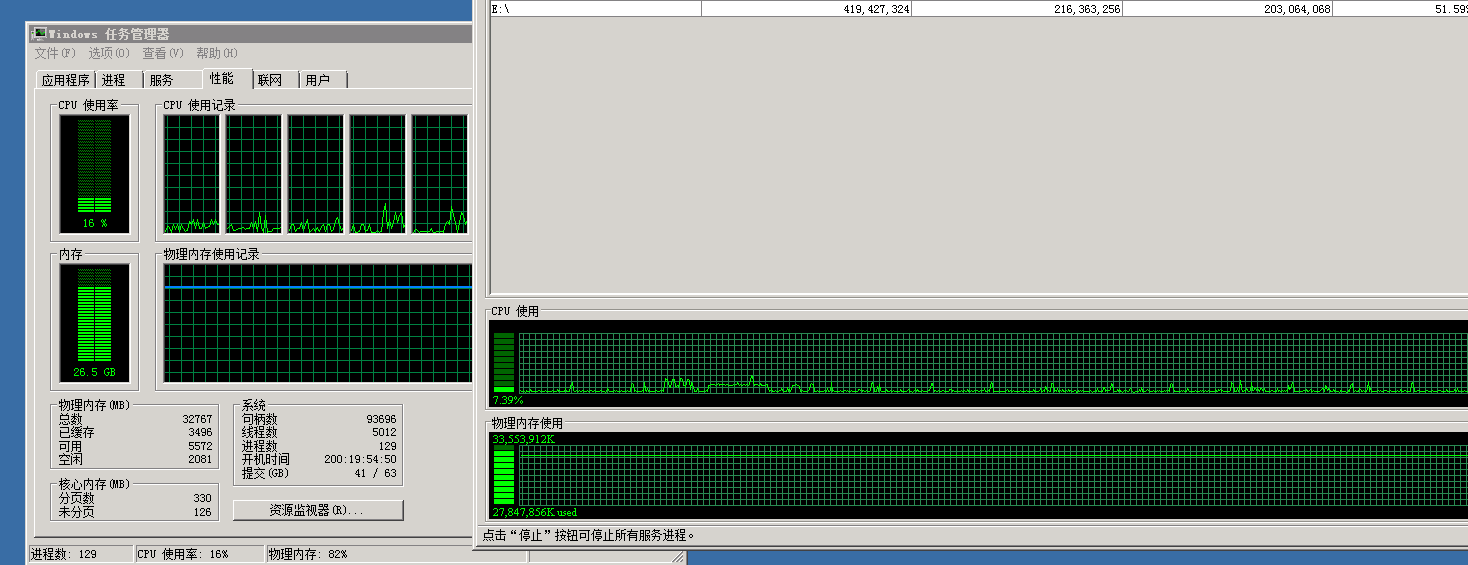This screenshot has width=1468, height=565.
Task: Click the memory meter showing 26.5 GB
Action: (x=94, y=323)
